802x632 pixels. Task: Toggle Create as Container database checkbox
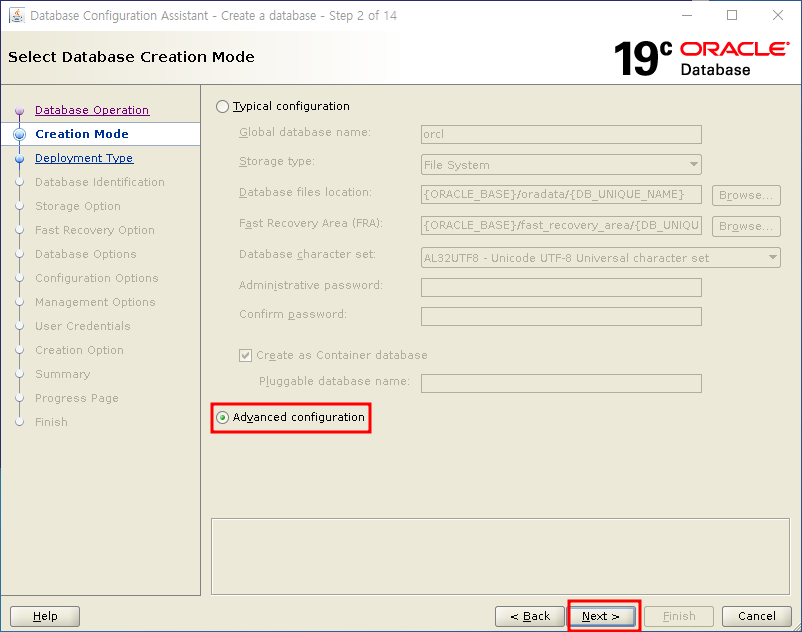tap(246, 355)
